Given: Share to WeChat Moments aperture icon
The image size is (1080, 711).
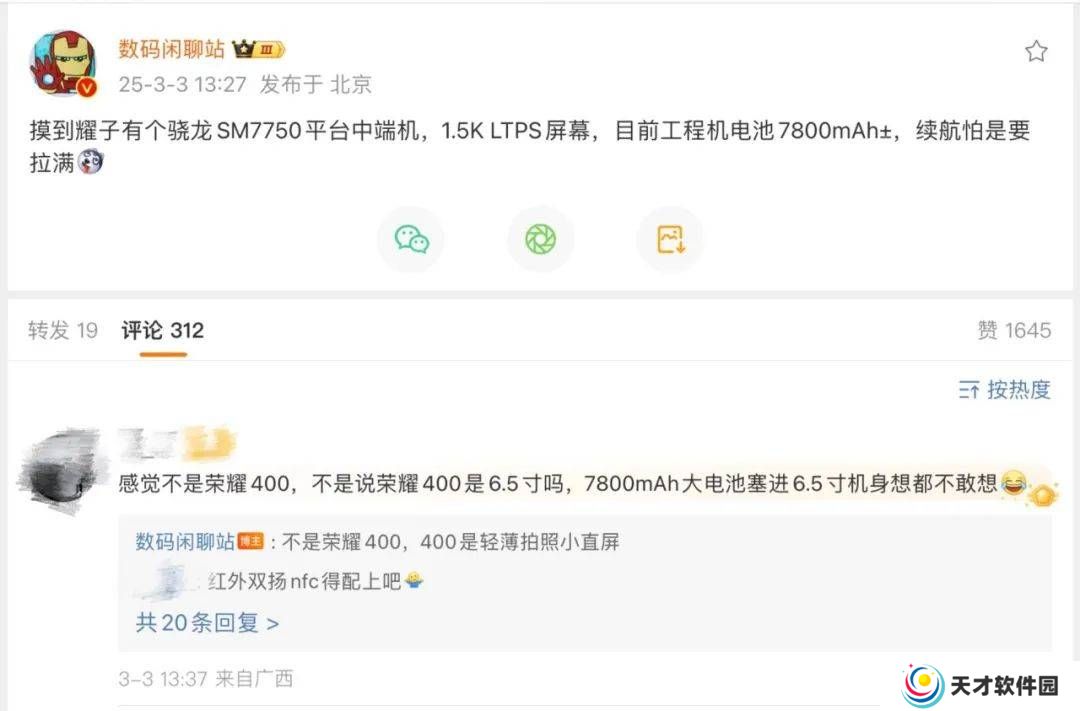Looking at the screenshot, I should (541, 239).
